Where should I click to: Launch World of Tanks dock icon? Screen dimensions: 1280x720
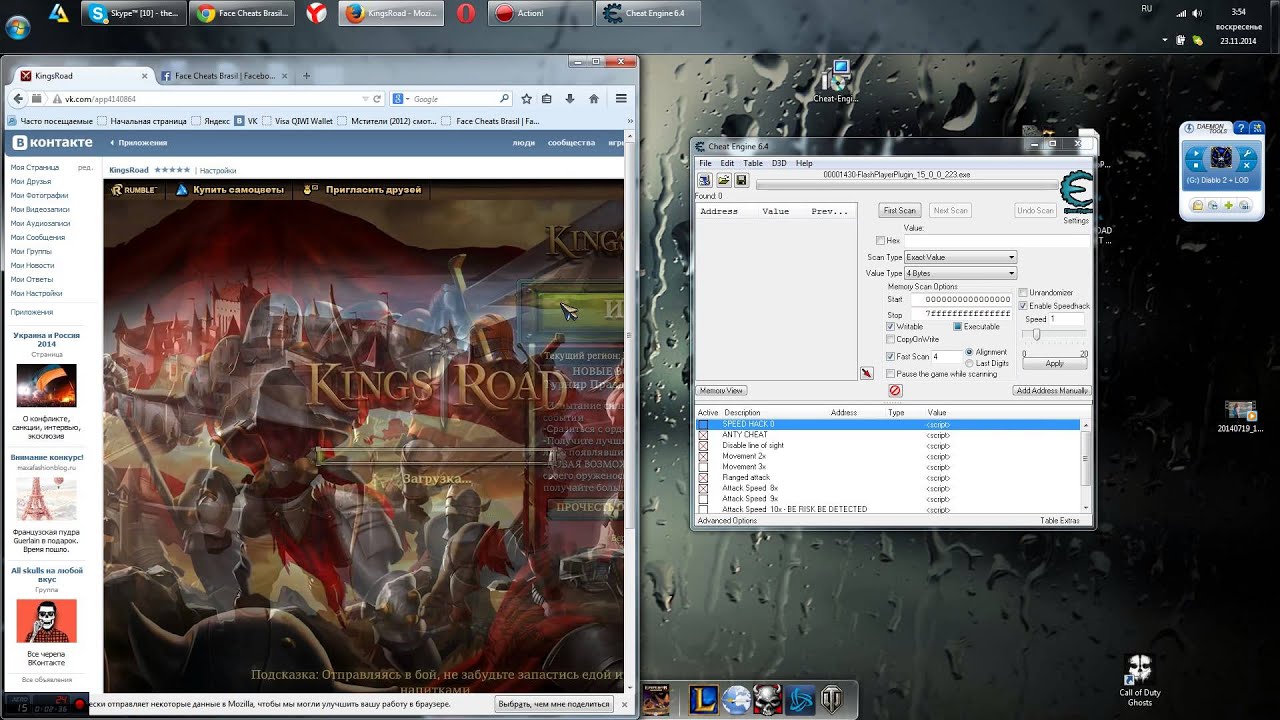[832, 700]
